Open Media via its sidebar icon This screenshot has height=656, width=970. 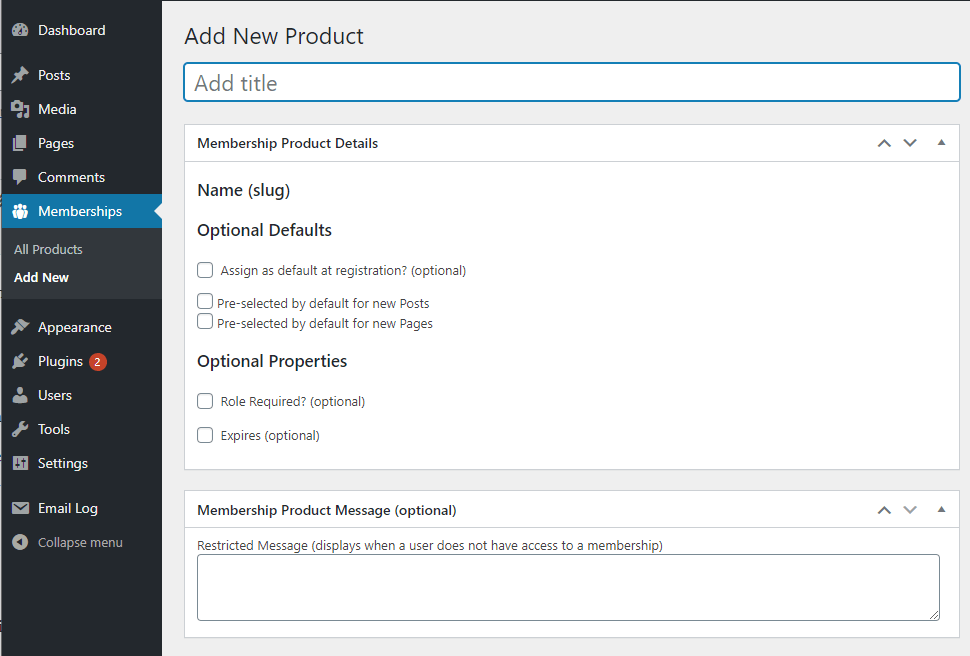(x=20, y=109)
